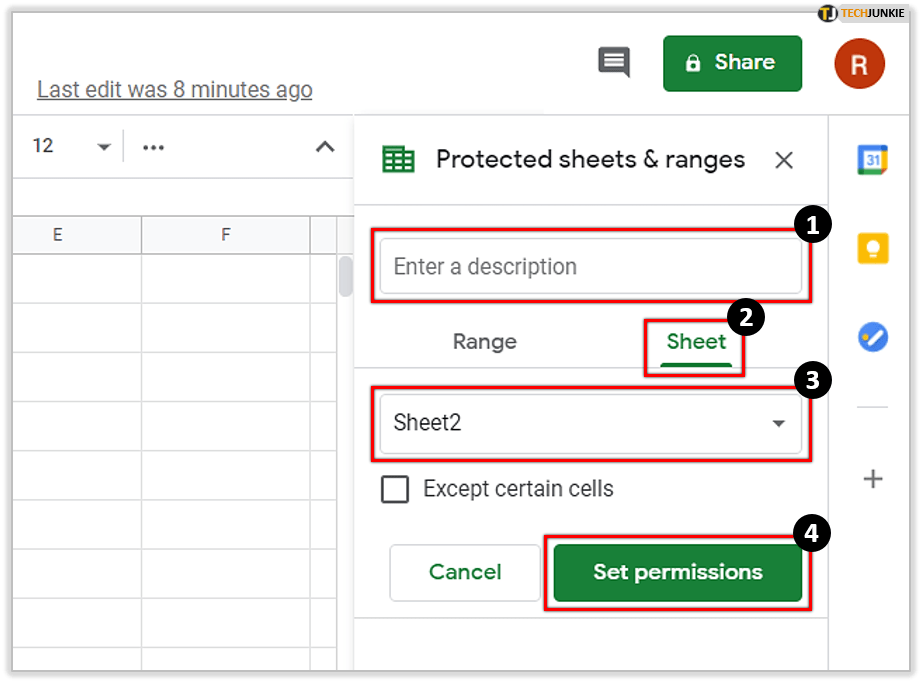The width and height of the screenshot is (922, 683).
Task: Expand the font size 12 dropdown
Action: point(103,147)
